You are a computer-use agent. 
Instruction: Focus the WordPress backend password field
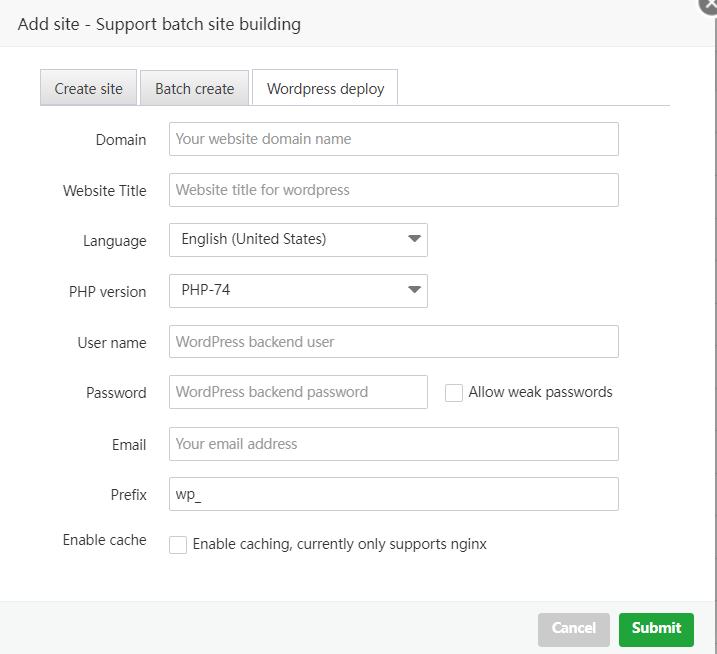click(x=298, y=392)
